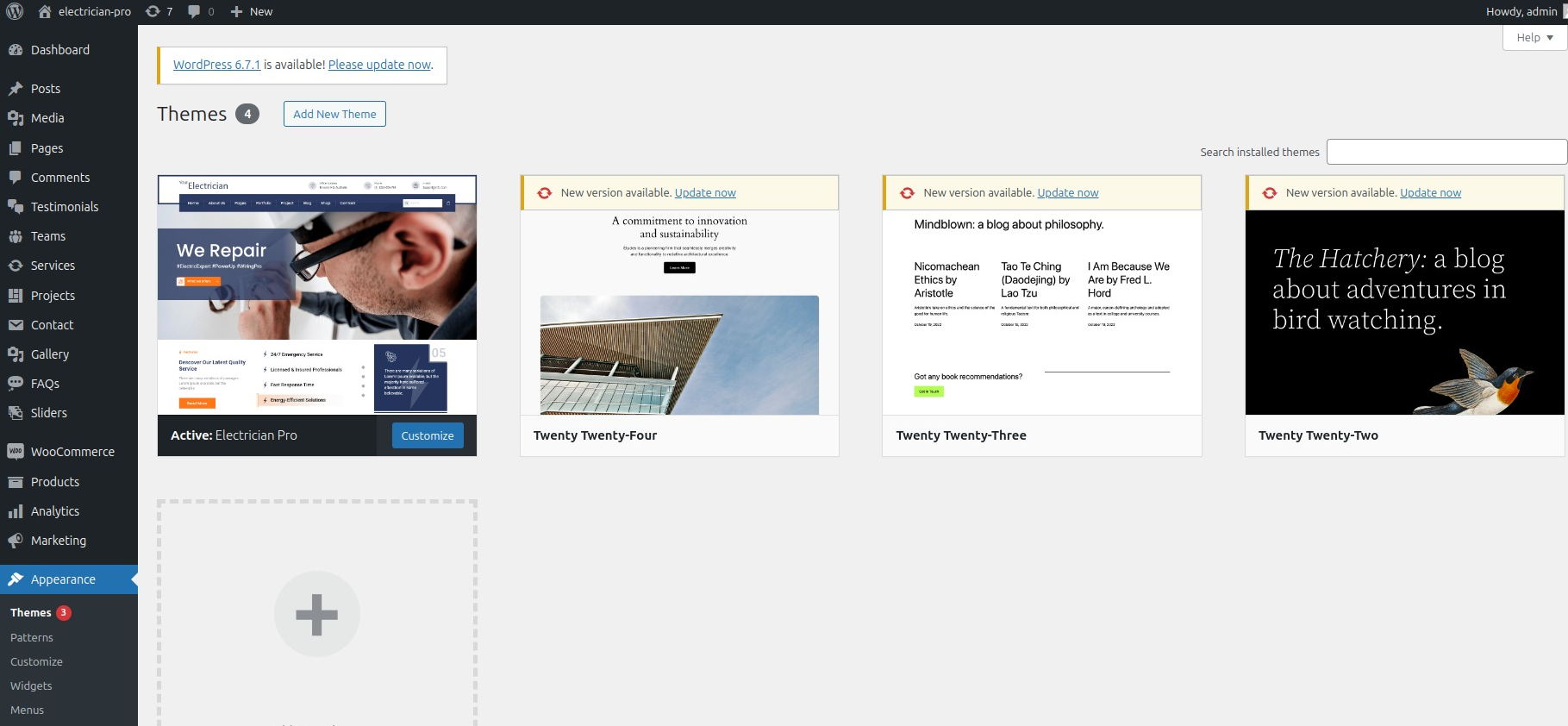1568x726 pixels.
Task: Open the Customize submenu item
Action: tap(36, 661)
